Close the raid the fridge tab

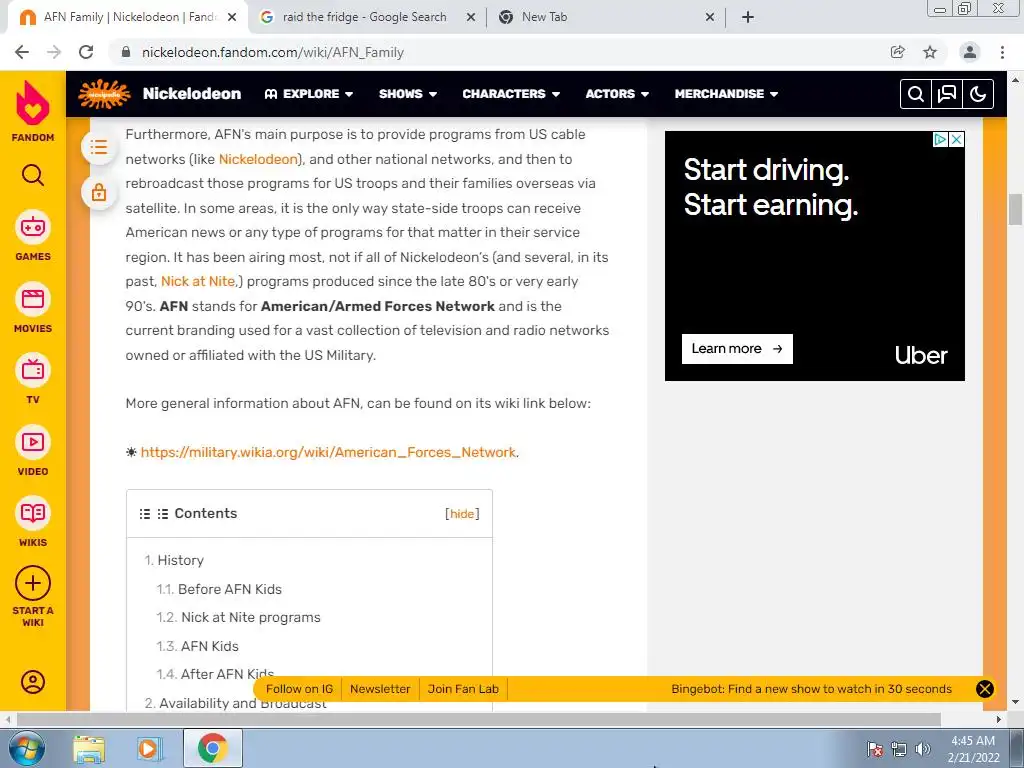(471, 18)
